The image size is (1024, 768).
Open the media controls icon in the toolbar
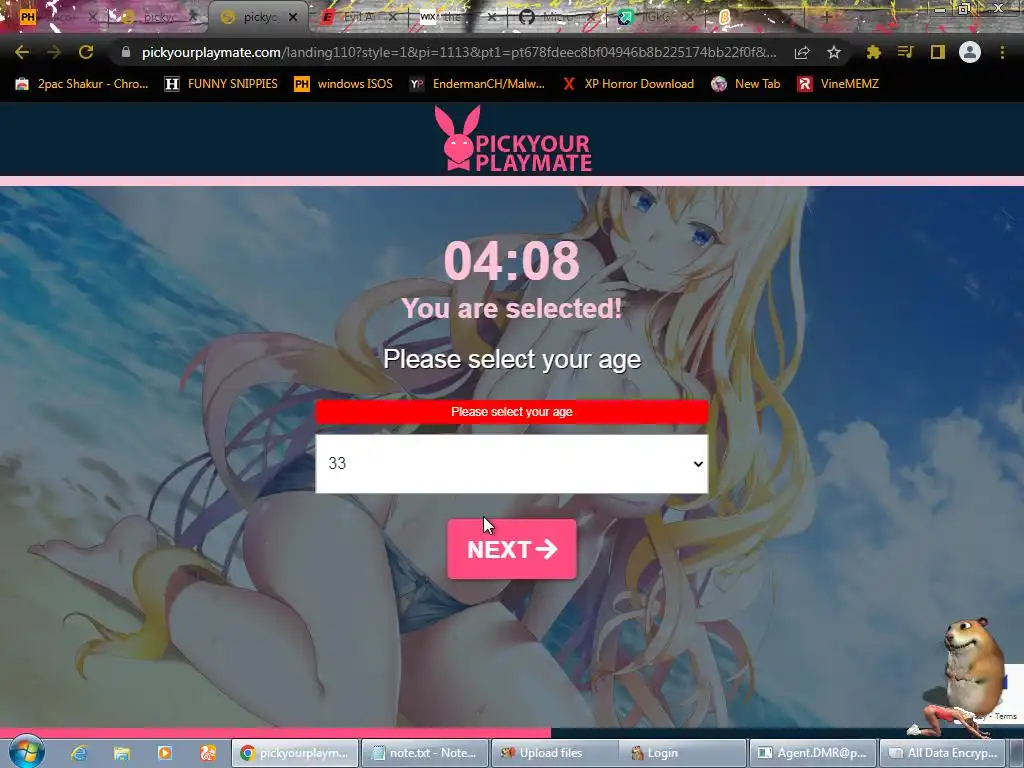[905, 52]
